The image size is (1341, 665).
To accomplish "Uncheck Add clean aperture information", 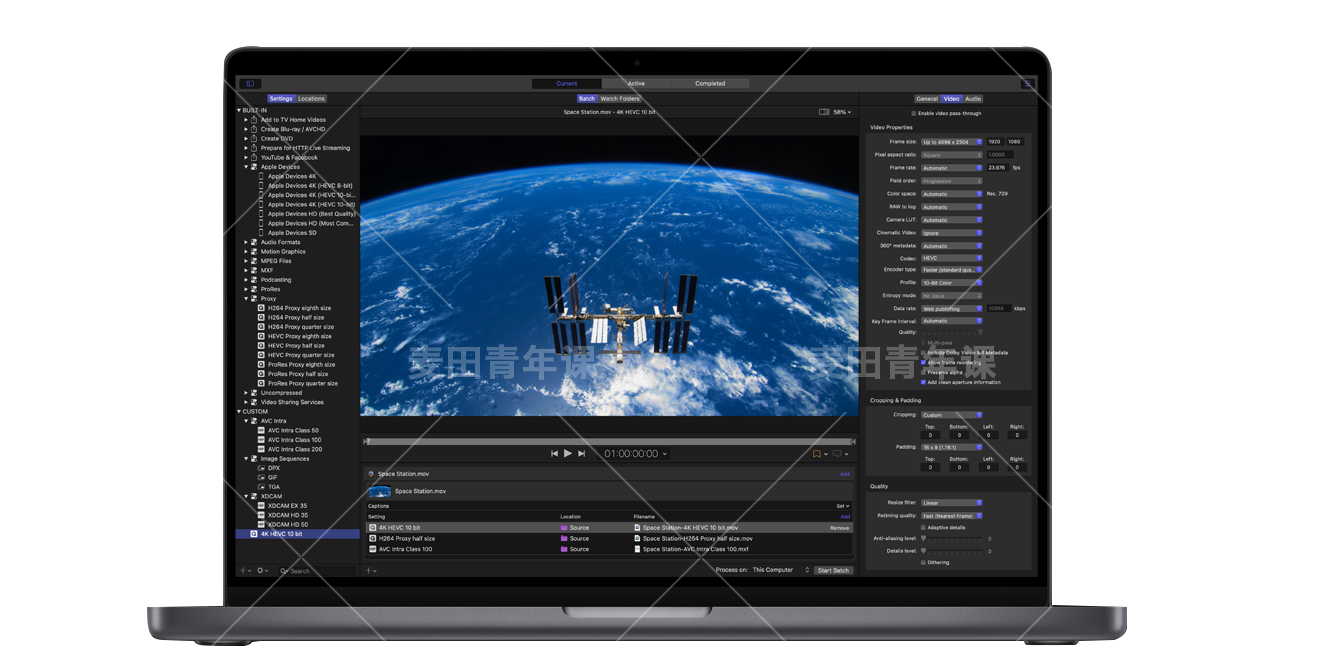I will pos(923,382).
